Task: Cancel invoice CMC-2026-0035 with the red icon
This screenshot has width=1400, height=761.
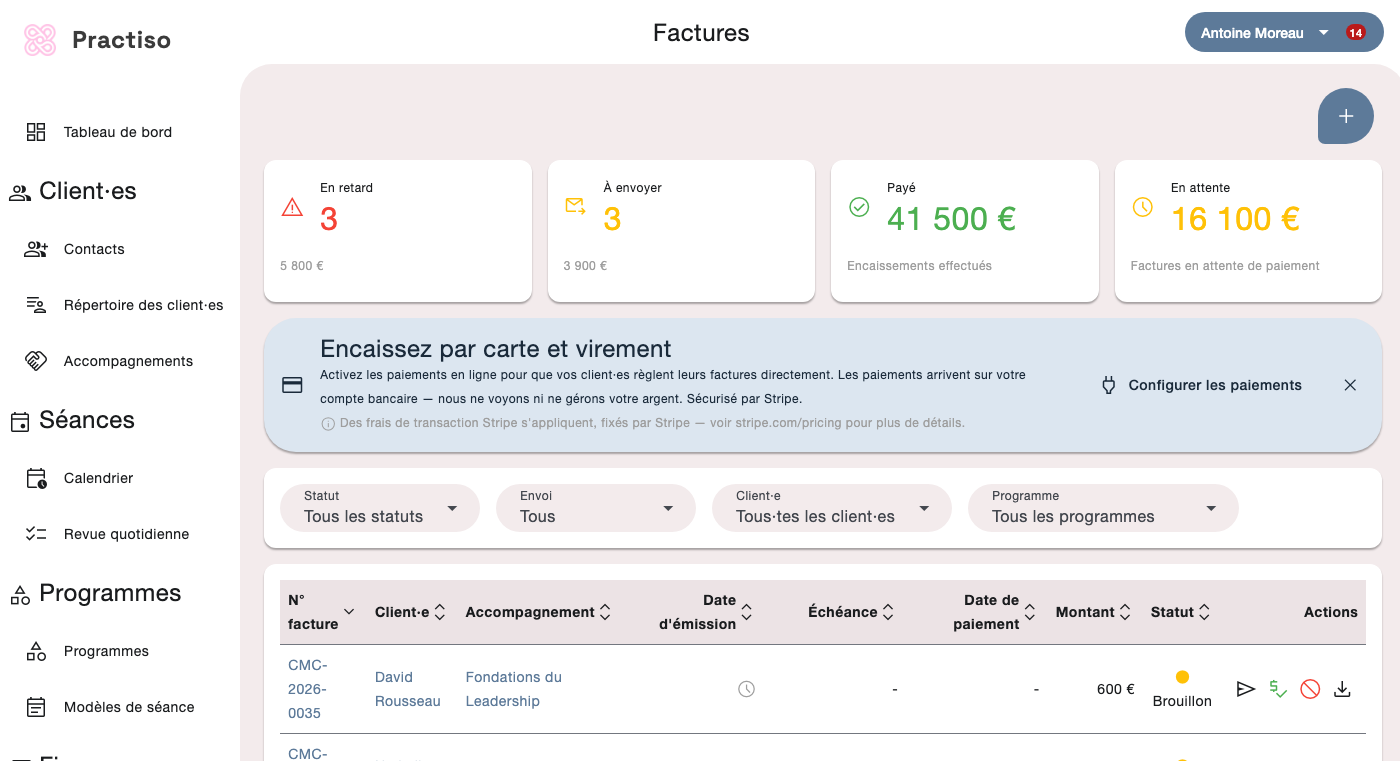Action: point(1310,689)
